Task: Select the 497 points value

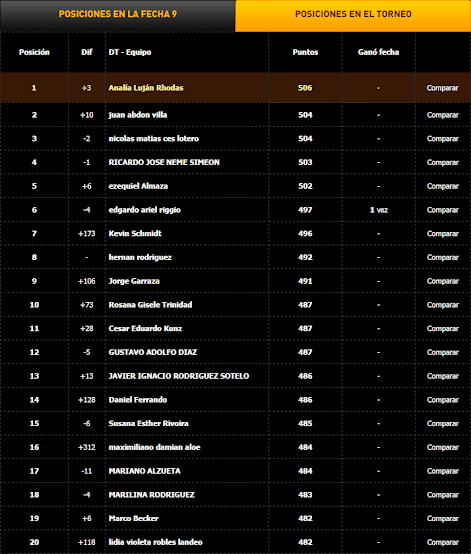Action: [305, 210]
